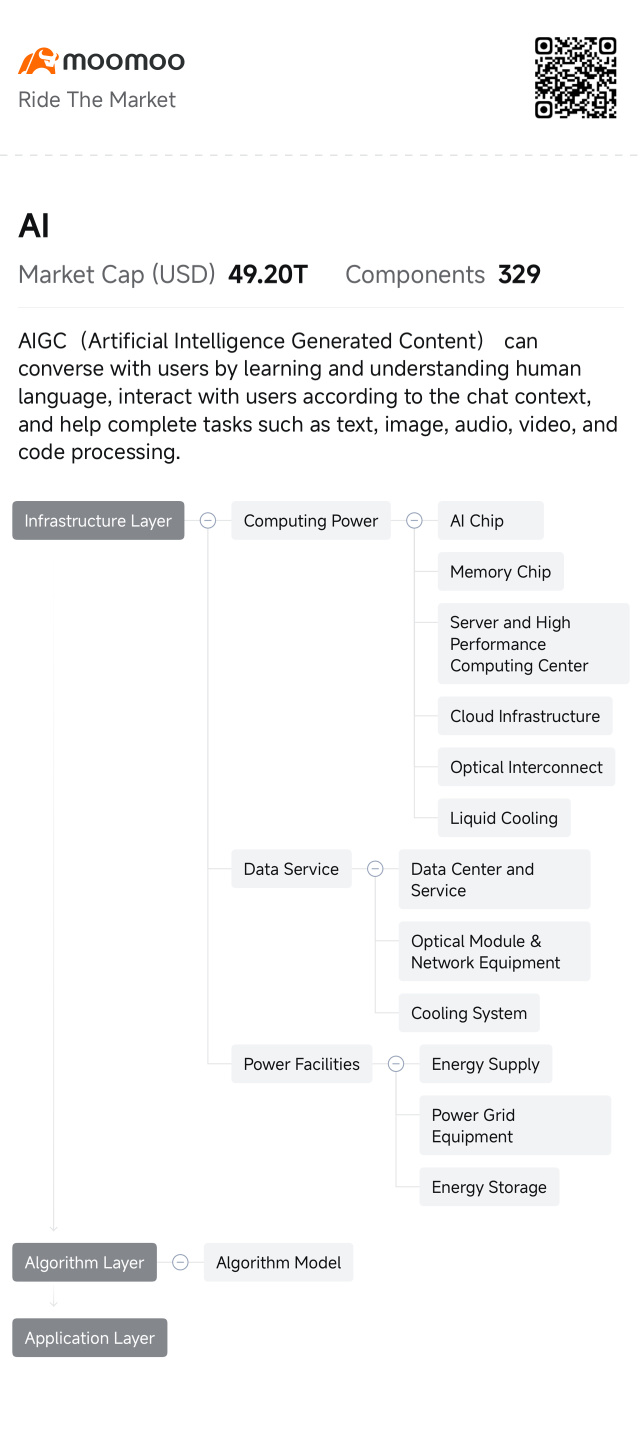Select Server and High Performance Computing Center
The width and height of the screenshot is (642, 1455).
(x=534, y=644)
